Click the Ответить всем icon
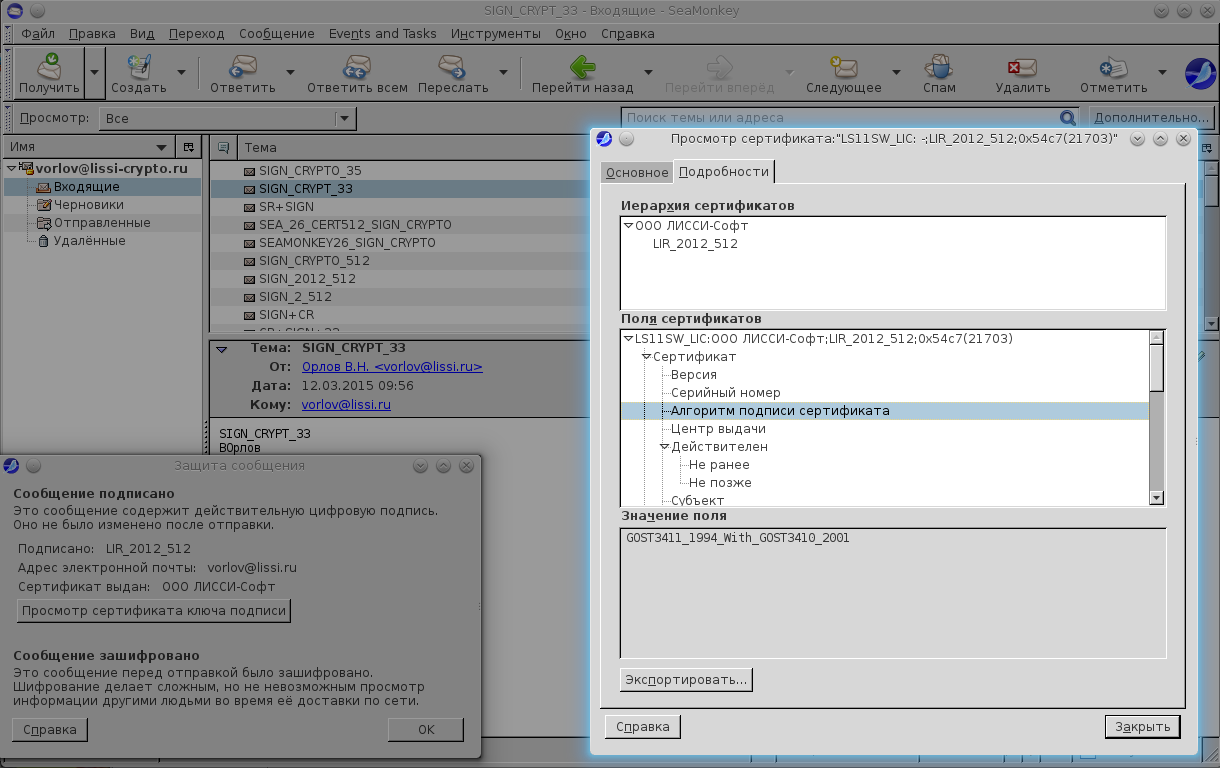The width and height of the screenshot is (1220, 768). click(357, 67)
